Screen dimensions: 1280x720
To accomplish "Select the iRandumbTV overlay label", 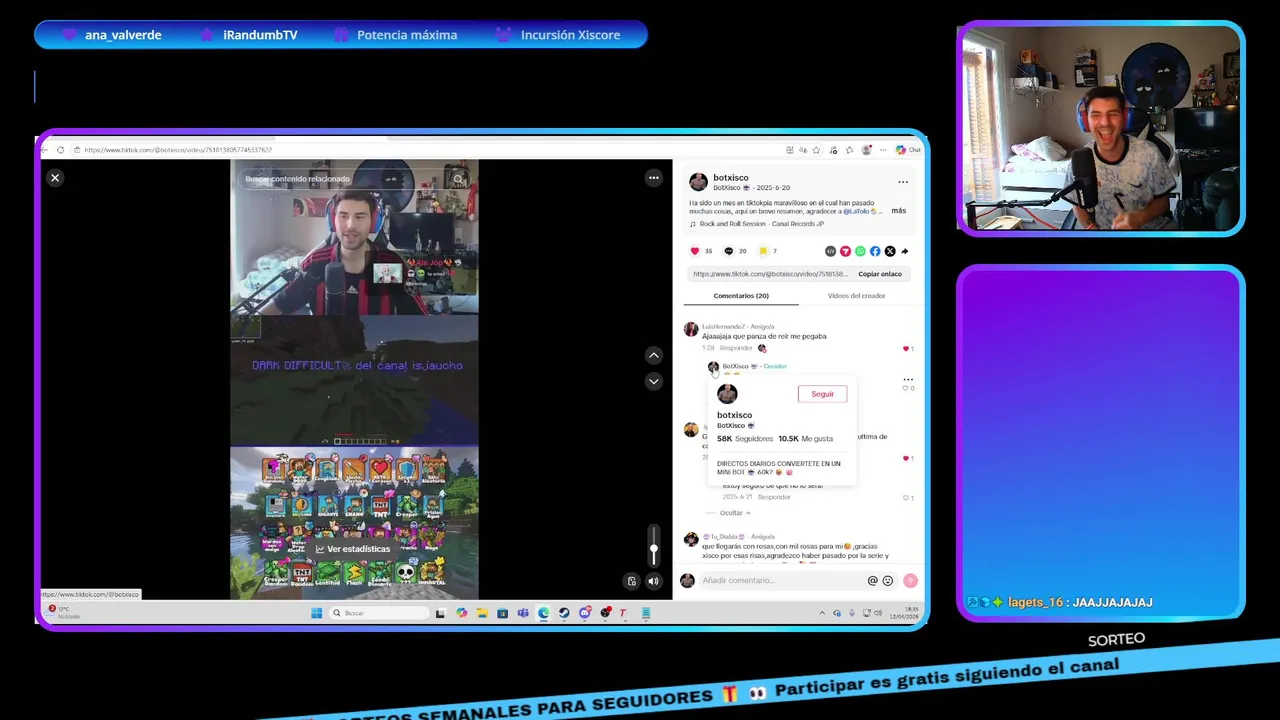I will pos(260,35).
